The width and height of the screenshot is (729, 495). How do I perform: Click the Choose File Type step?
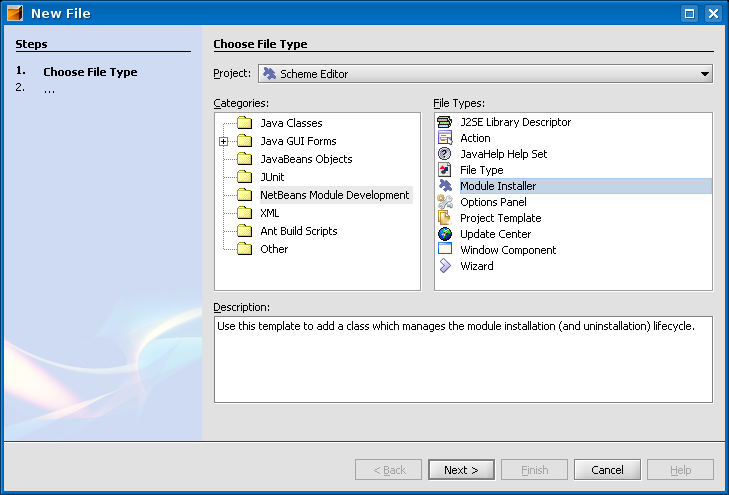pyautogui.click(x=90, y=72)
